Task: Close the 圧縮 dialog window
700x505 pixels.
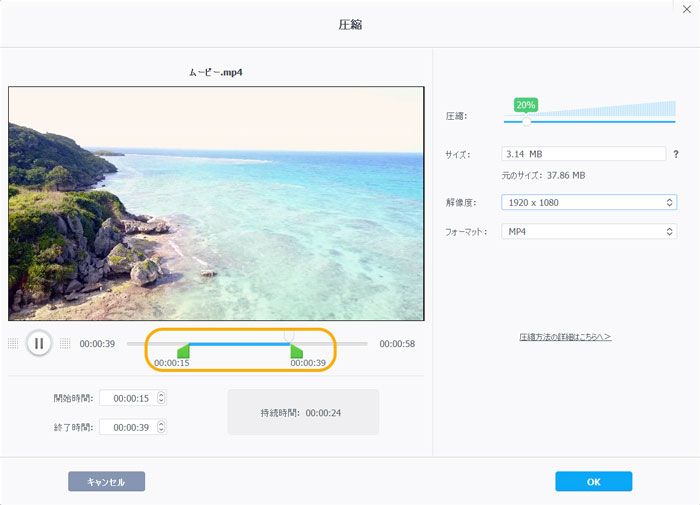Action: (687, 9)
